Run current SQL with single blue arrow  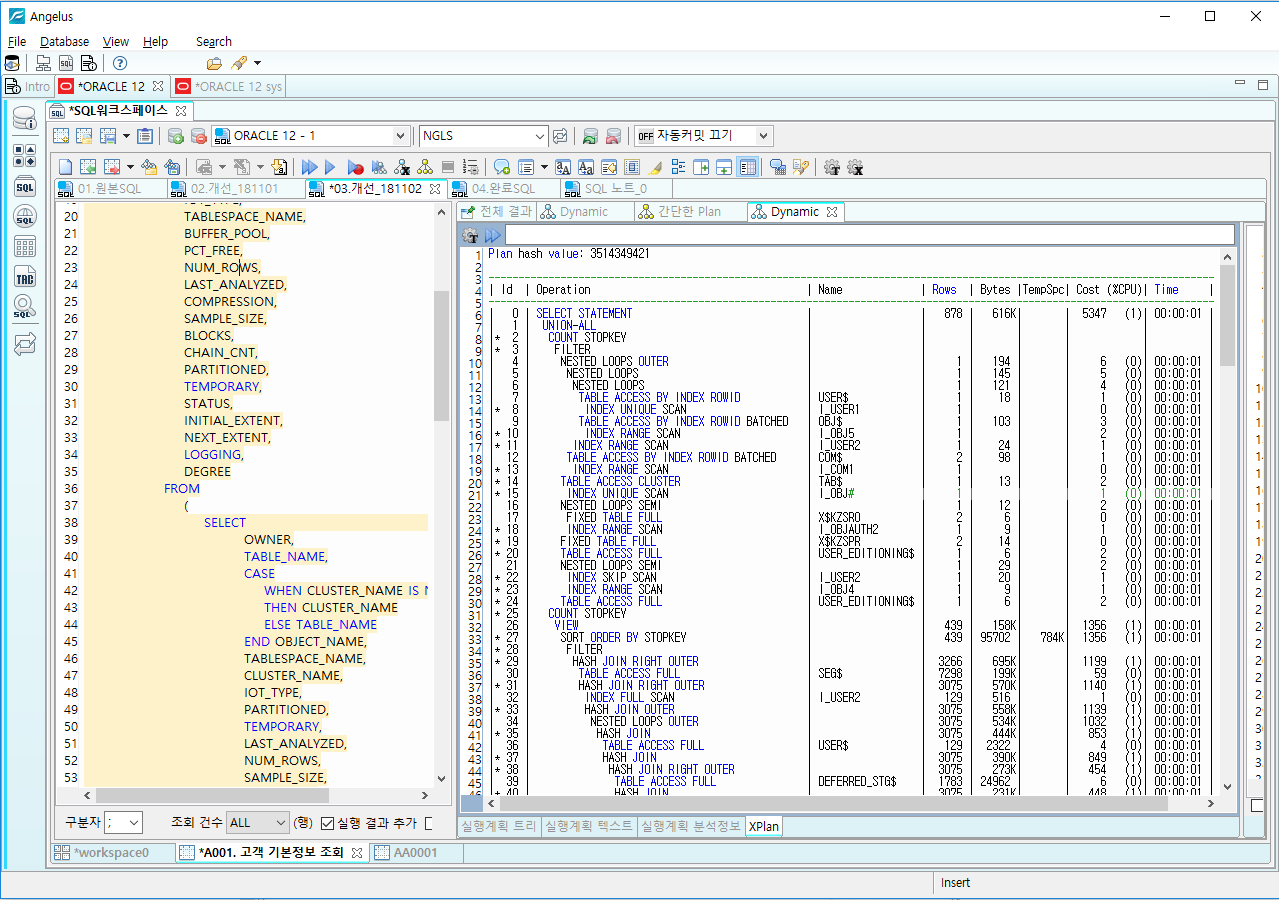(331, 167)
